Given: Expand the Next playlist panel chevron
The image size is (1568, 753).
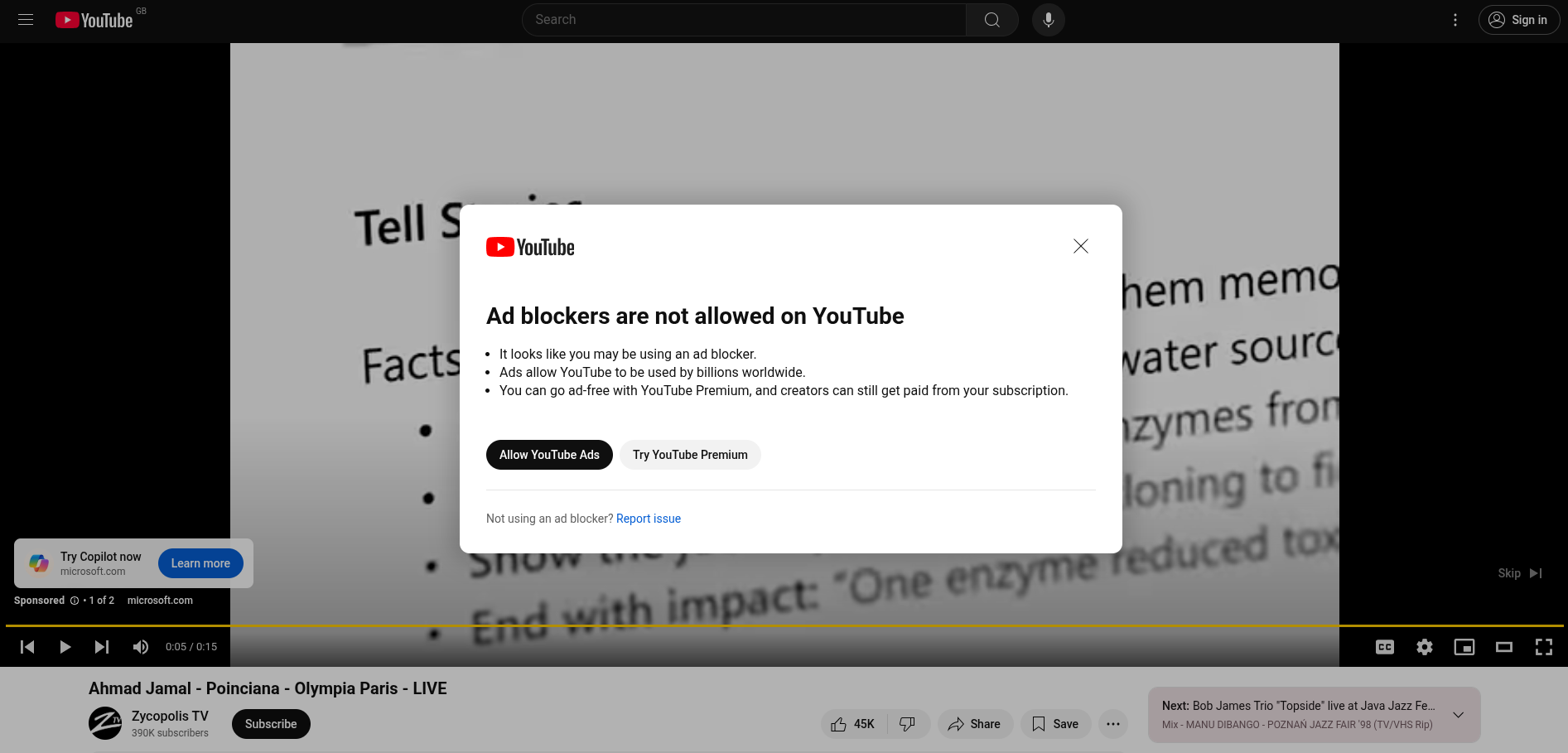Looking at the screenshot, I should 1459,715.
